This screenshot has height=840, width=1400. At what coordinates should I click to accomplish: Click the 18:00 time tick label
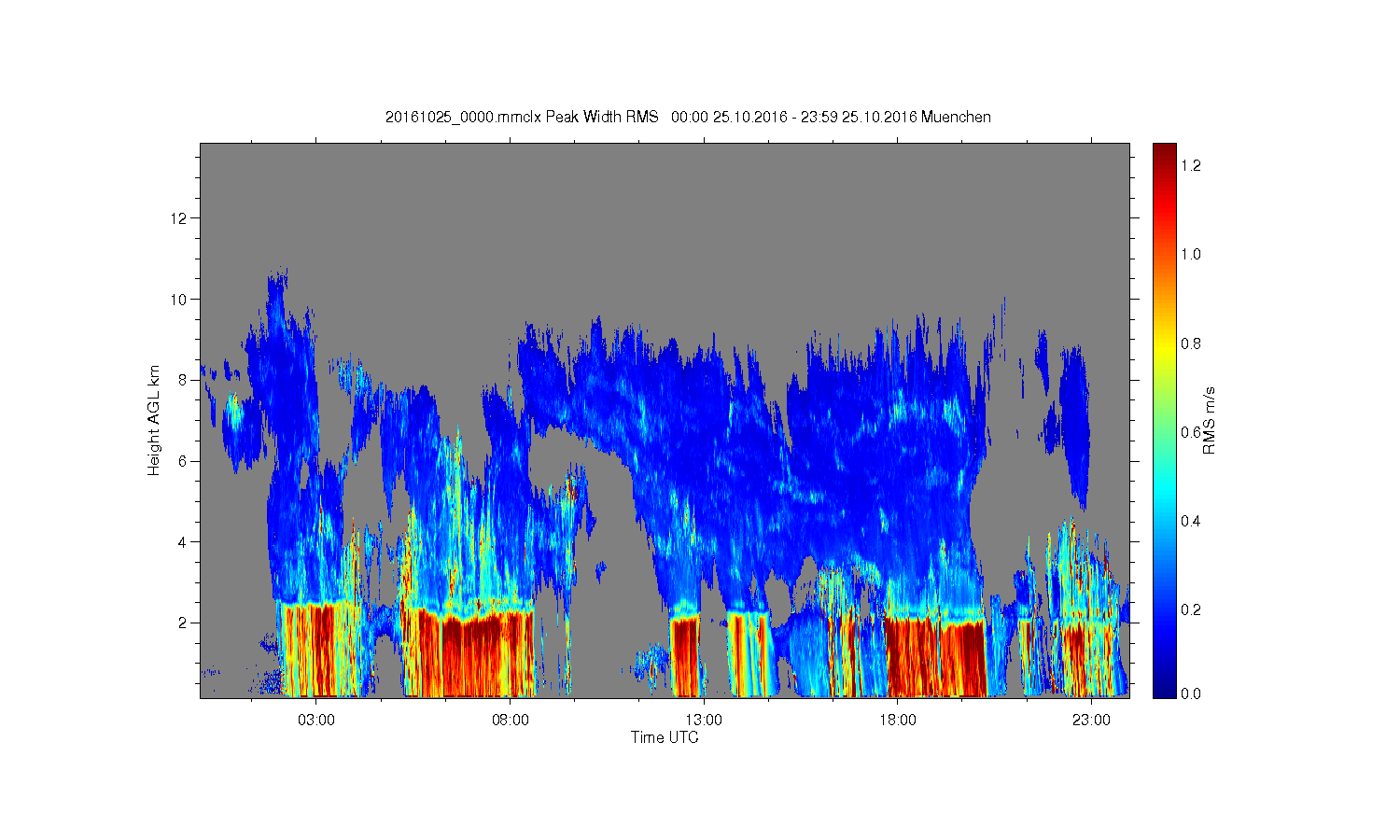click(897, 720)
